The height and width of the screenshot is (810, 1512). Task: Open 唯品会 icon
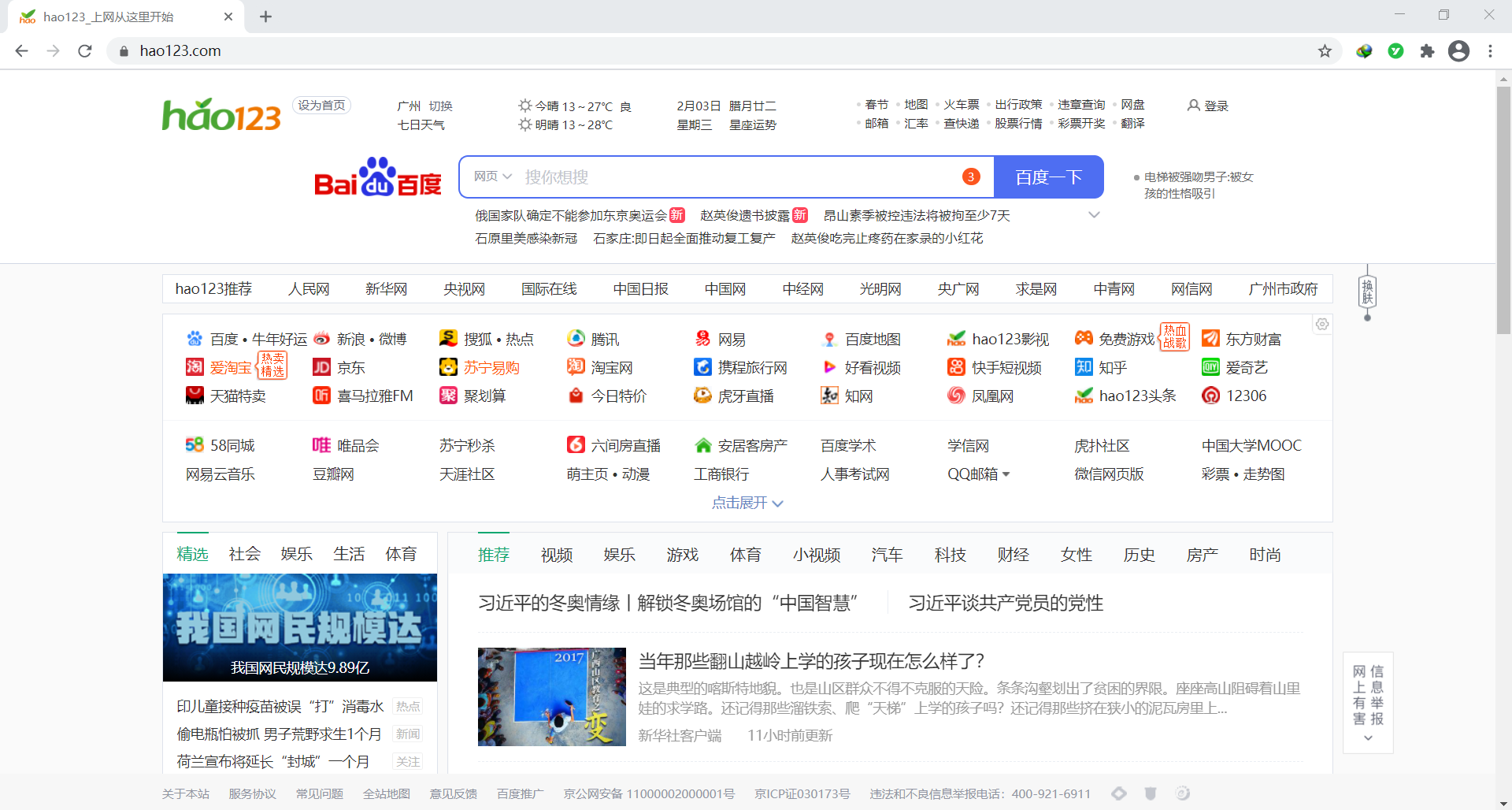click(x=321, y=445)
